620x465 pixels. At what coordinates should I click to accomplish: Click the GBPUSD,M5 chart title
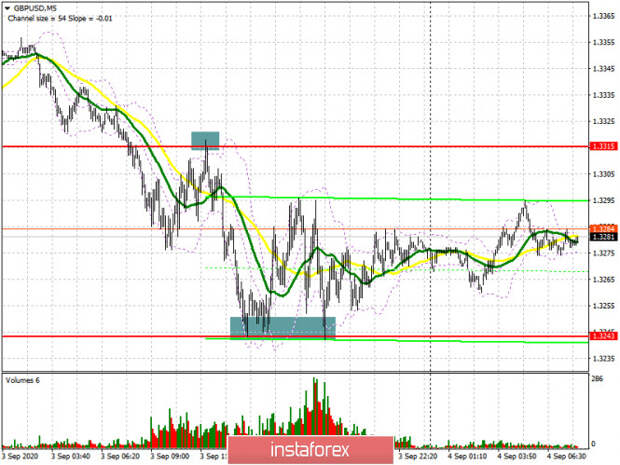coord(37,9)
